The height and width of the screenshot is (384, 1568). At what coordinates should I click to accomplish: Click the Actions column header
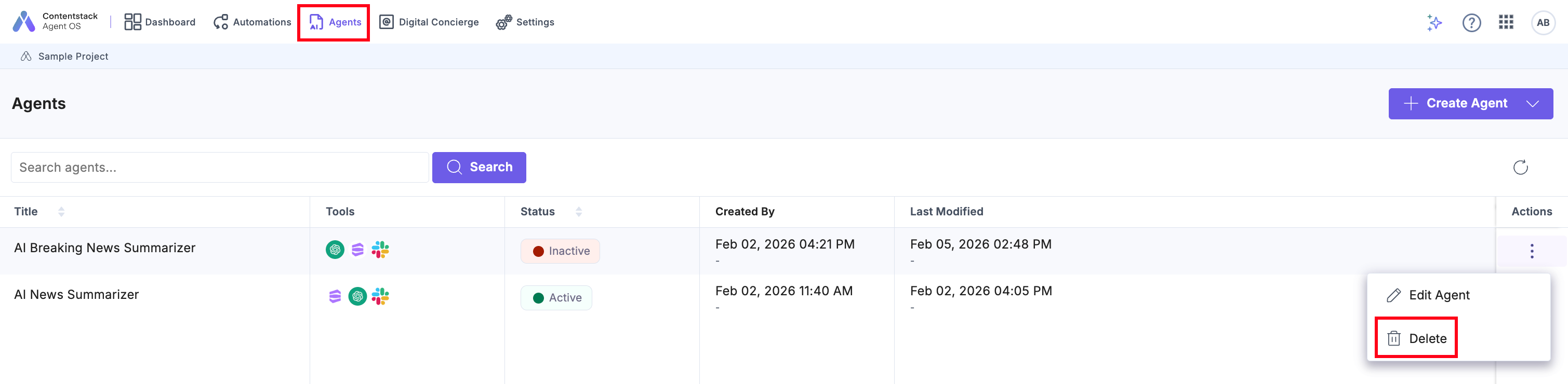tap(1532, 211)
